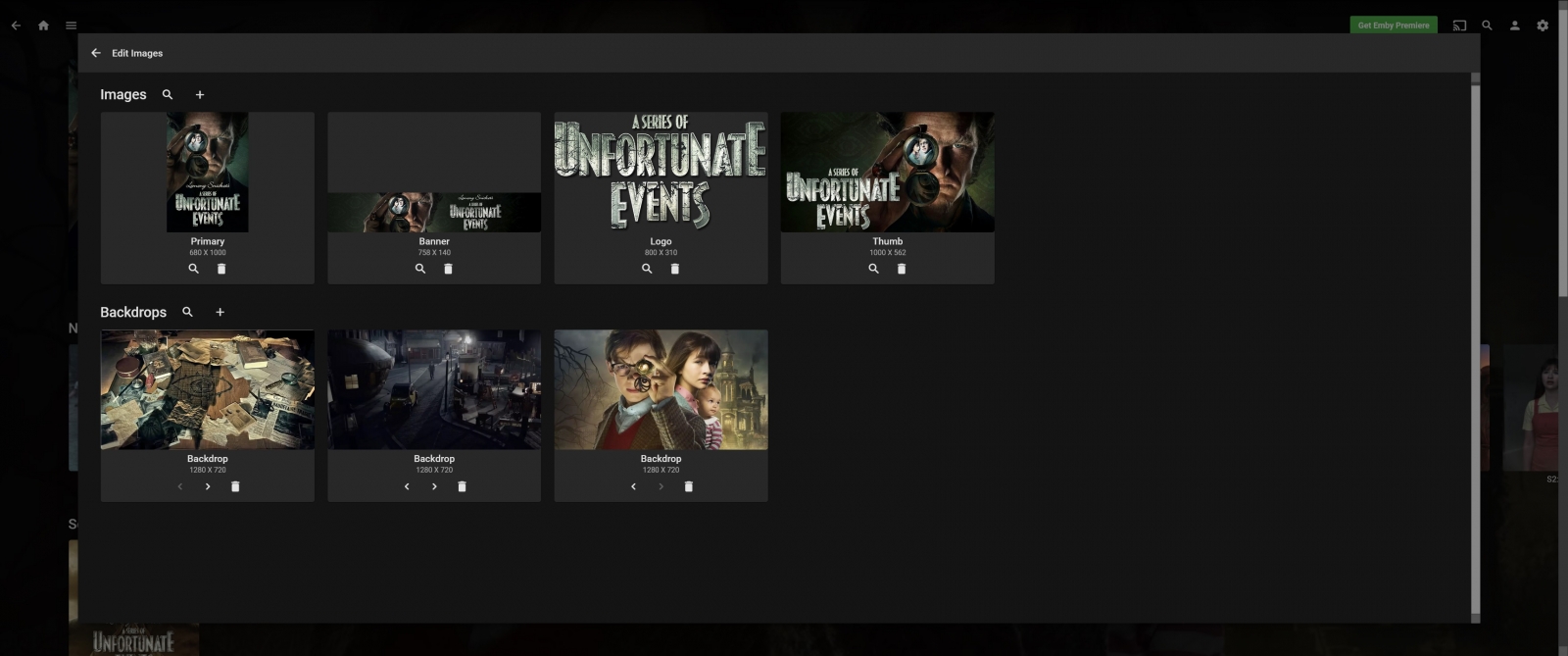Click the "Images" section heading
This screenshot has height=656, width=1568.
(x=123, y=95)
